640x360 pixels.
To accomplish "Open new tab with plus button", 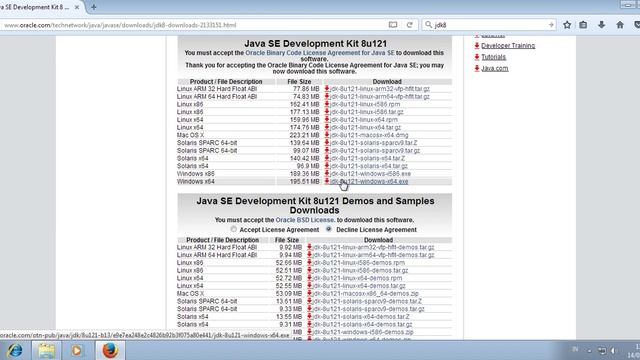I will point(93,7).
